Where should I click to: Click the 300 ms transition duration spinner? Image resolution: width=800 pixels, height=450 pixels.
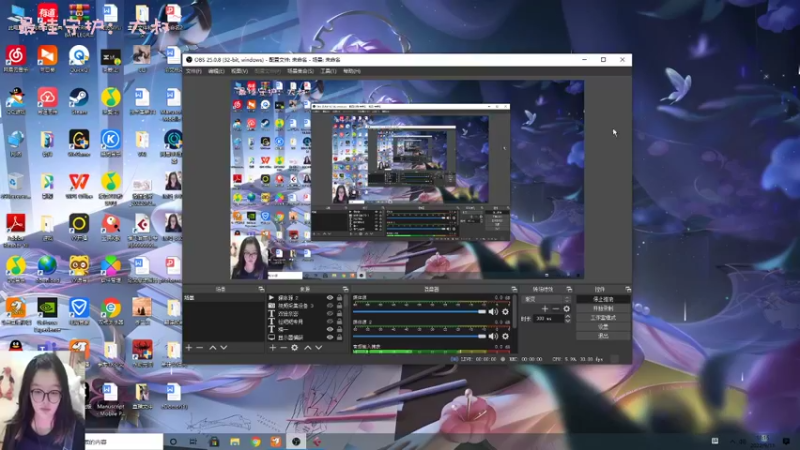(548, 318)
